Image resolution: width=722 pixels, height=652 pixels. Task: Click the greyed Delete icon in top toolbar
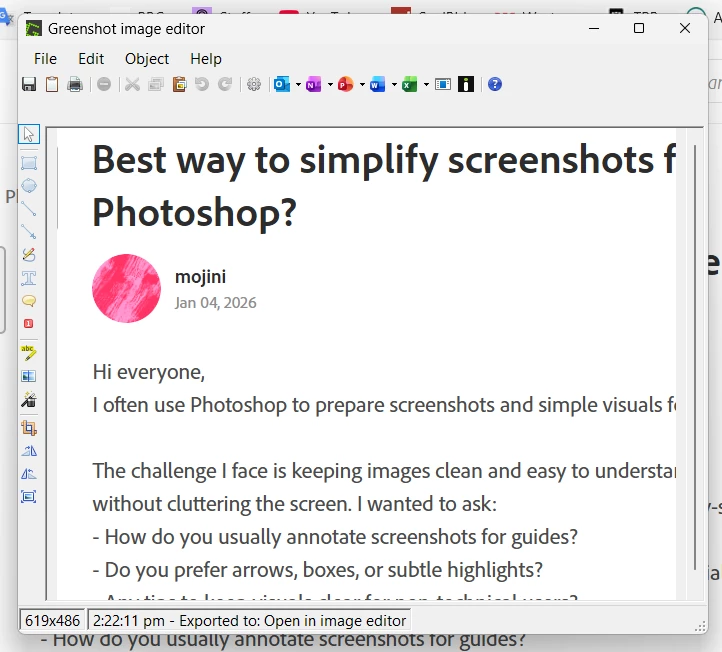click(x=104, y=85)
